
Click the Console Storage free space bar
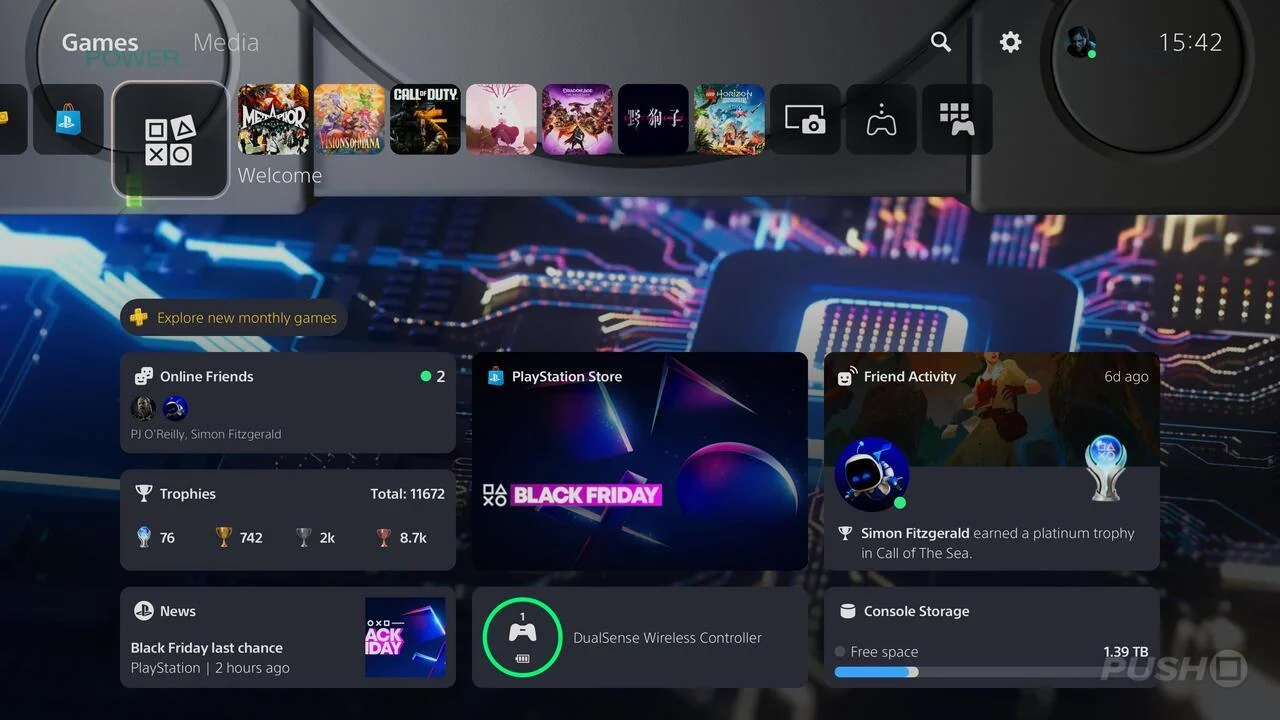pos(992,672)
